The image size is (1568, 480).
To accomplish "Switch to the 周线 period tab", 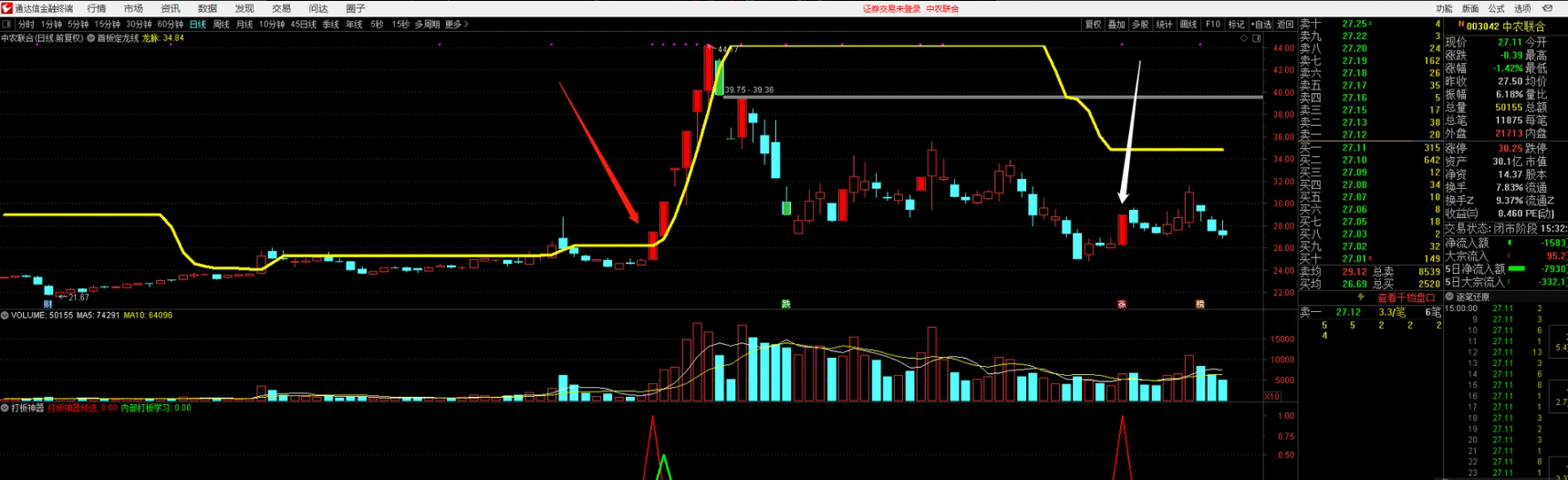I will [x=221, y=25].
